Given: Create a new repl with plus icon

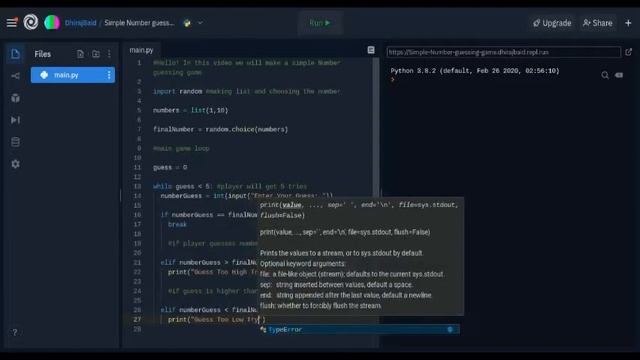Looking at the screenshot, I should tap(628, 23).
